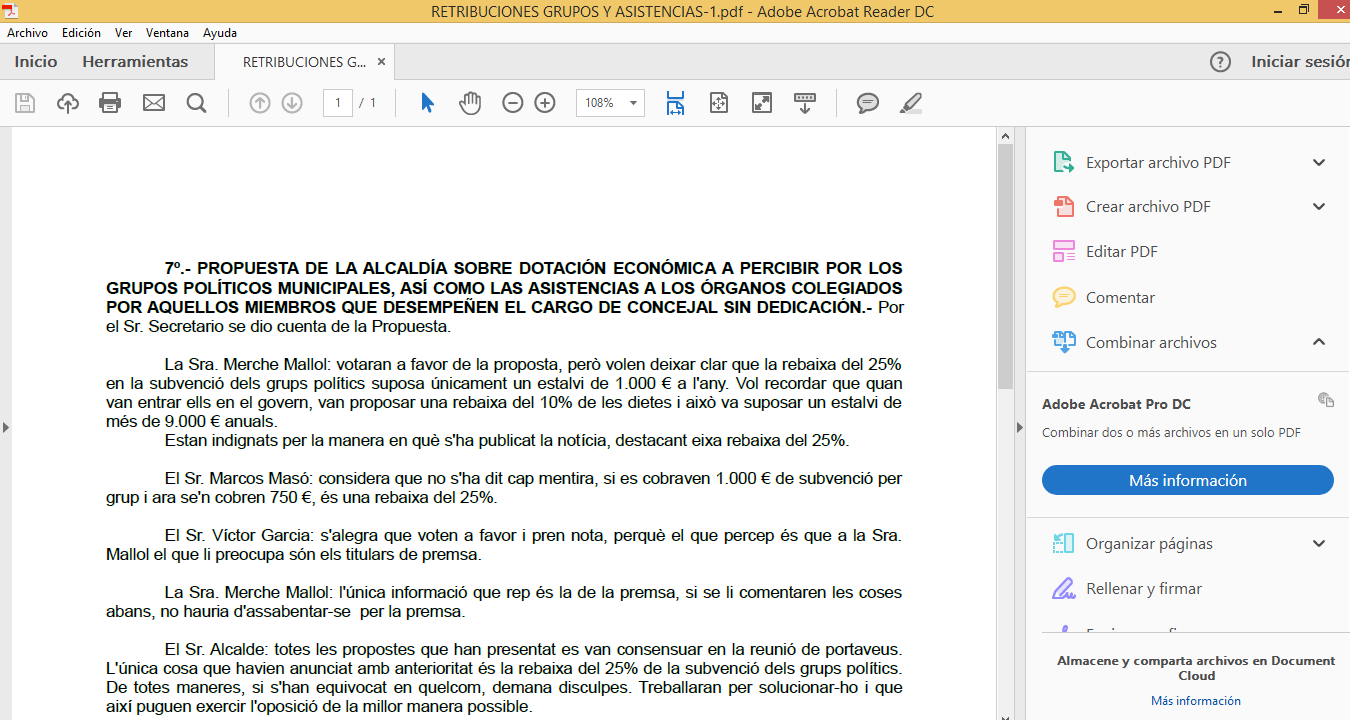
Task: Expand the Exportar archivo PDF section
Action: coord(1319,163)
